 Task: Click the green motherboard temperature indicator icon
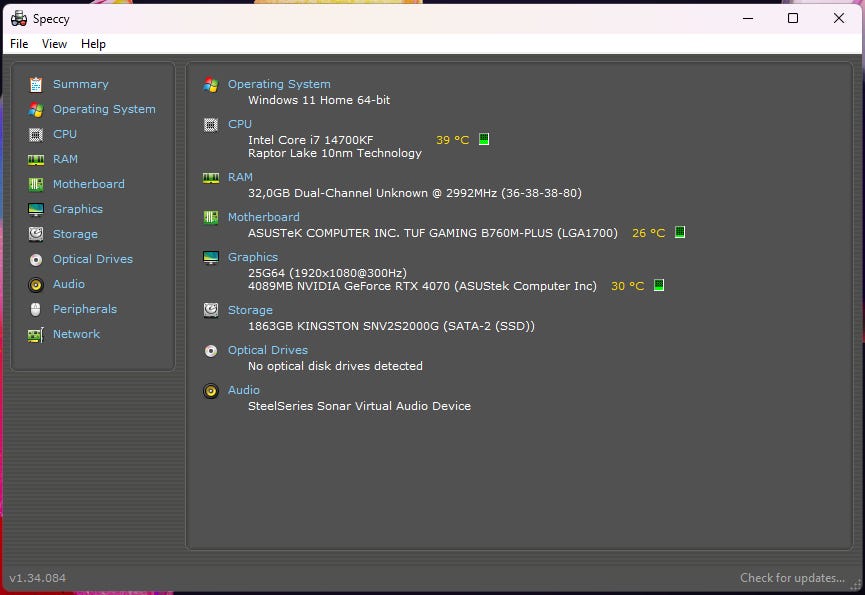[x=680, y=232]
